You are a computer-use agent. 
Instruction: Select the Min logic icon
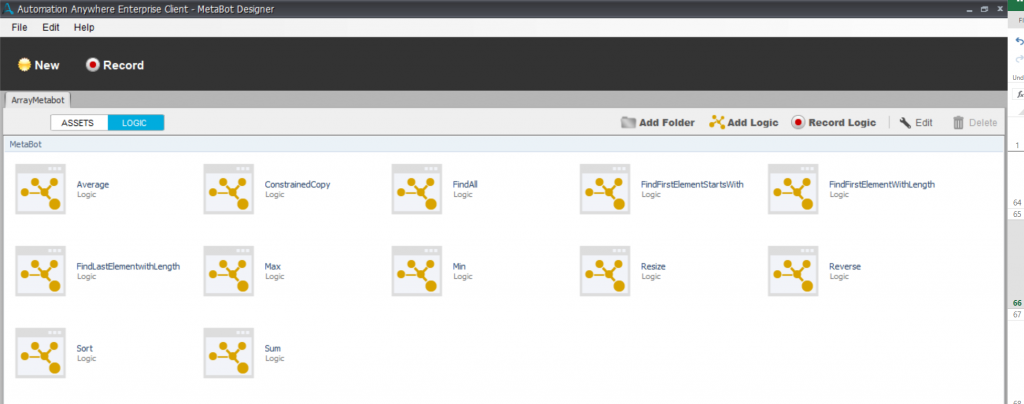[x=417, y=271]
